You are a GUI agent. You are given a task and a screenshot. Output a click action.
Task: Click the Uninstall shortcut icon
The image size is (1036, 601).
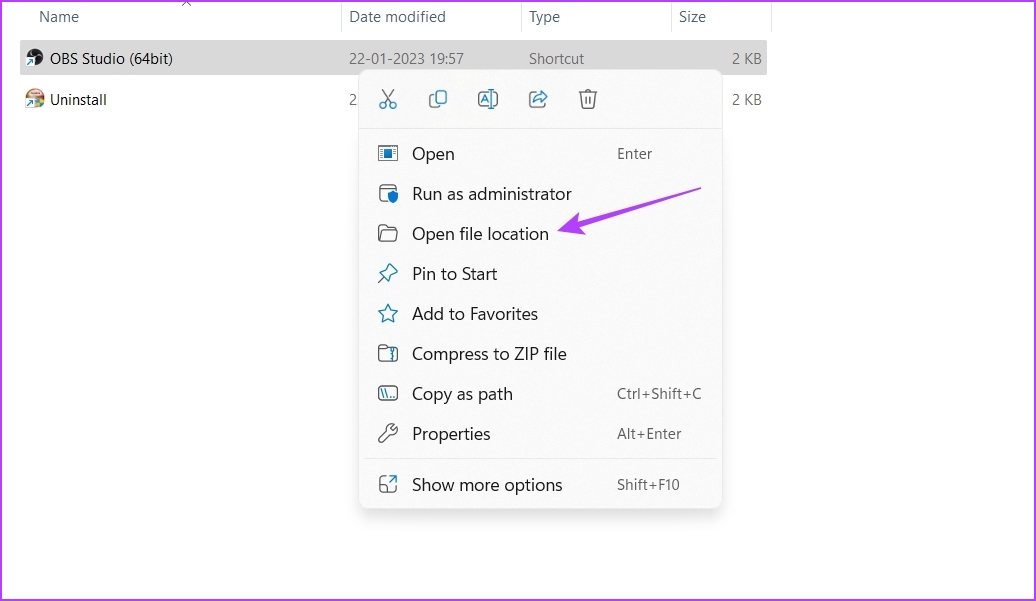click(35, 99)
